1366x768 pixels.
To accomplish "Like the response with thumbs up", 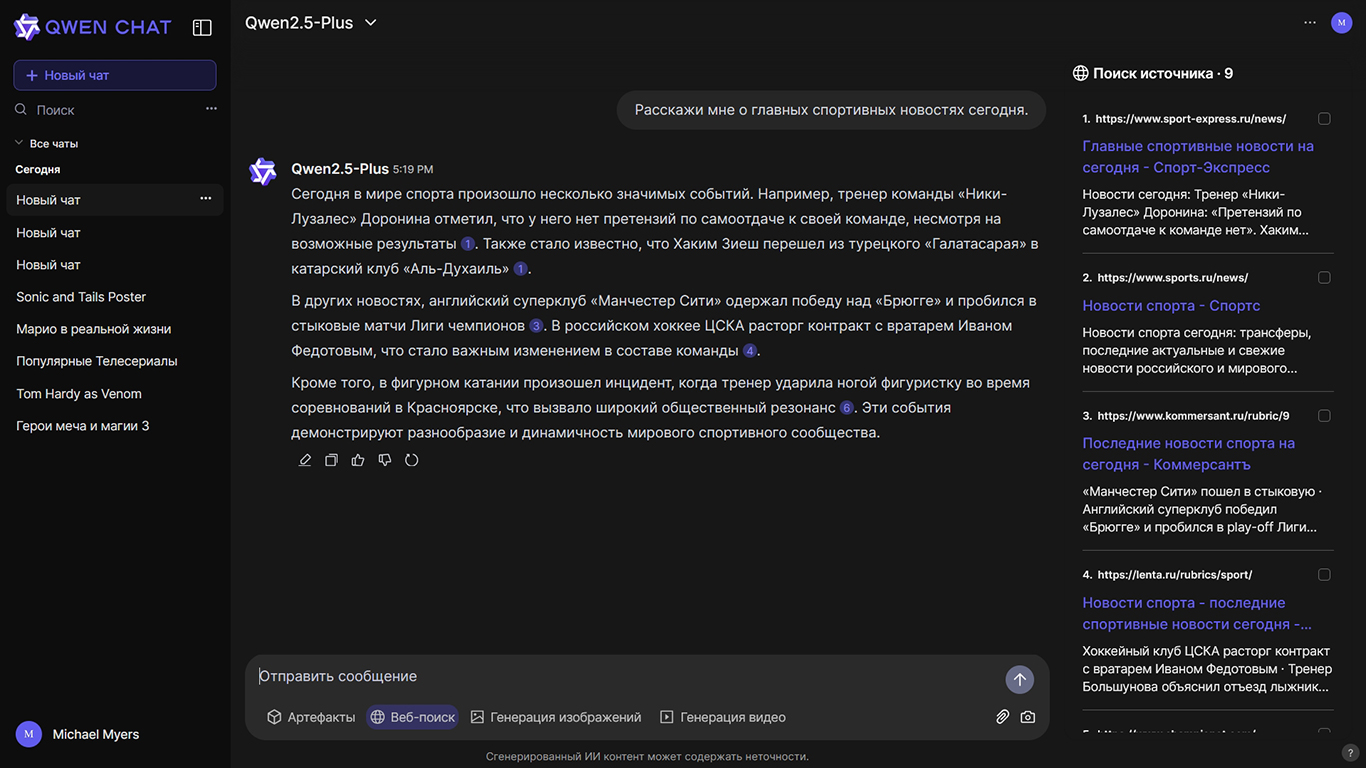I will coord(358,460).
